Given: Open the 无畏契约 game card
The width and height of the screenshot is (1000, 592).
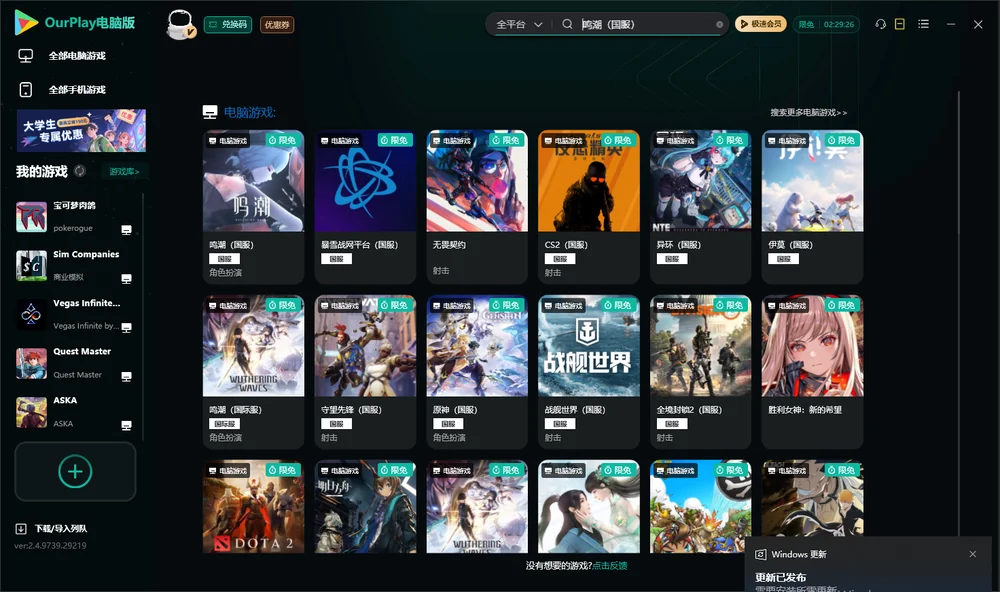Looking at the screenshot, I should (x=477, y=207).
